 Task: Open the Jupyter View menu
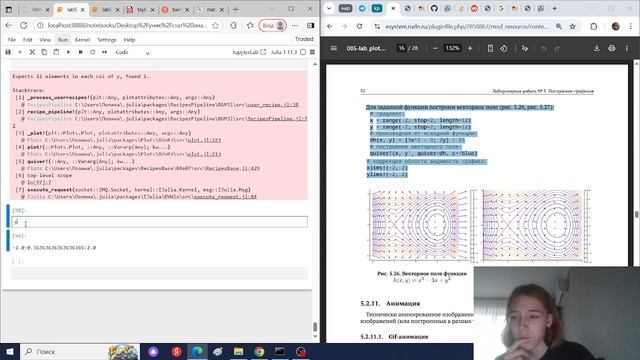coord(45,40)
